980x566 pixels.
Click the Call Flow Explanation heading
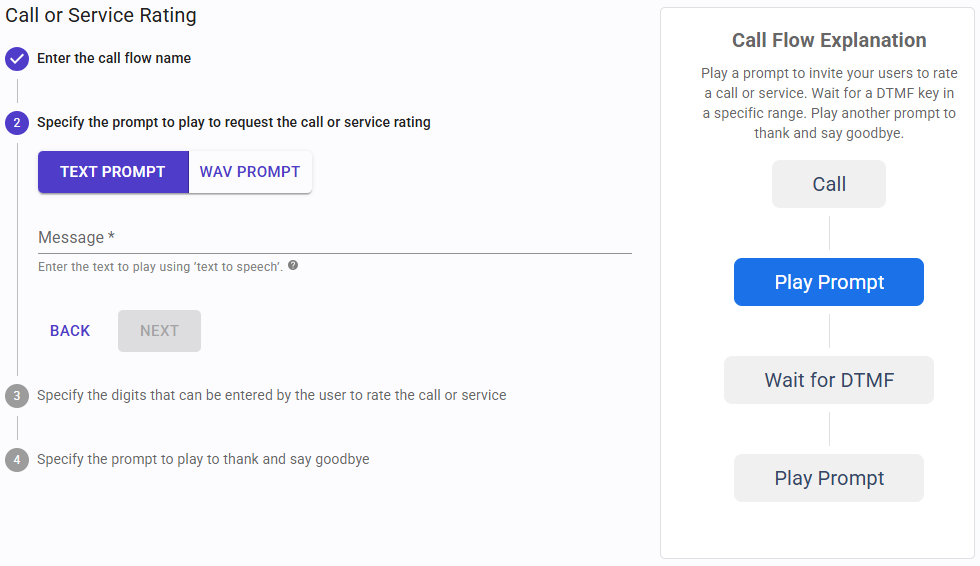tap(829, 41)
